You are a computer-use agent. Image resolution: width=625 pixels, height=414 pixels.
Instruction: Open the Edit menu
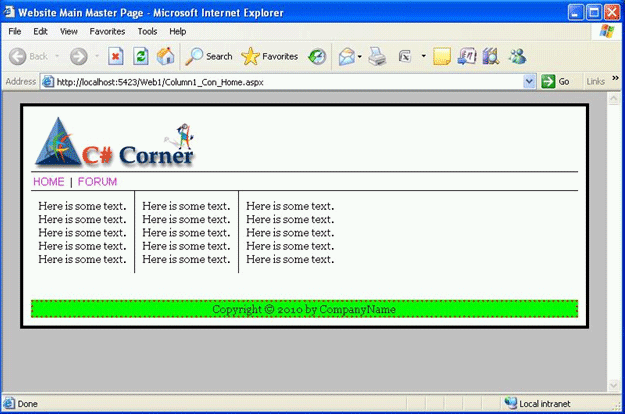(40, 31)
